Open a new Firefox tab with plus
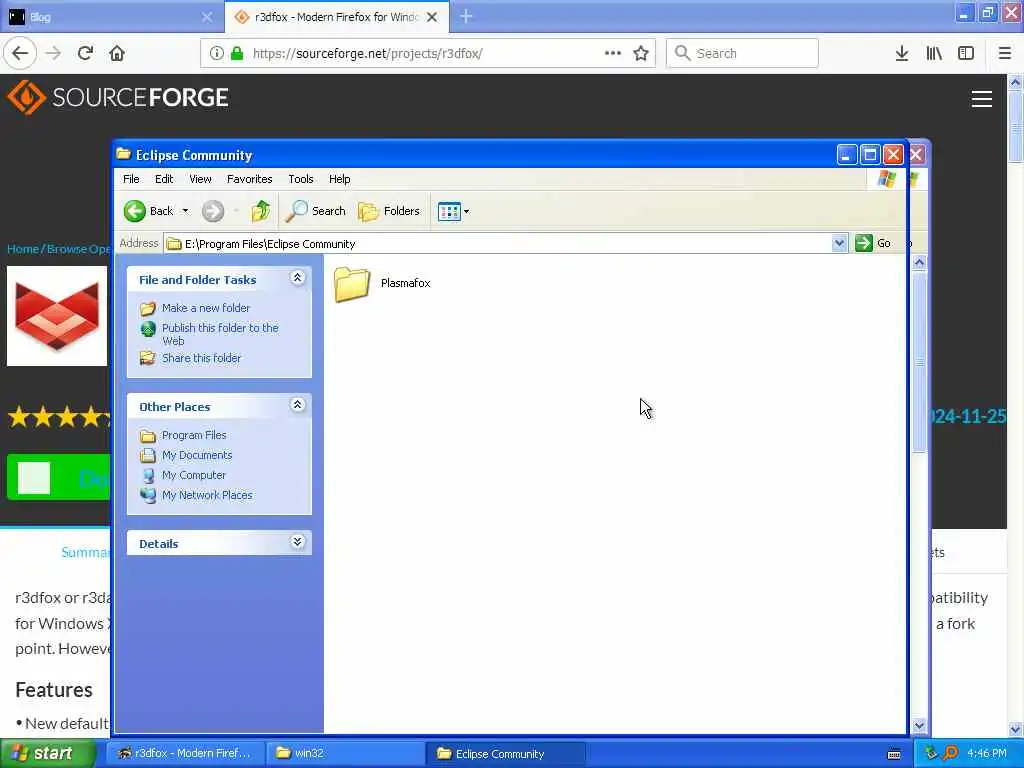This screenshot has width=1024, height=768. [466, 16]
